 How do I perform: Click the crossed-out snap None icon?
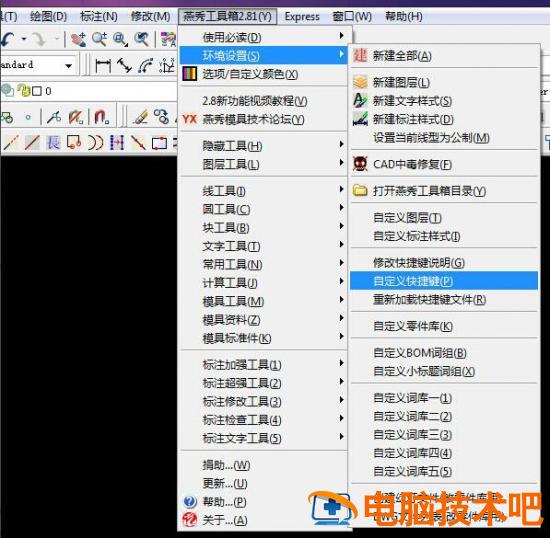point(76,117)
